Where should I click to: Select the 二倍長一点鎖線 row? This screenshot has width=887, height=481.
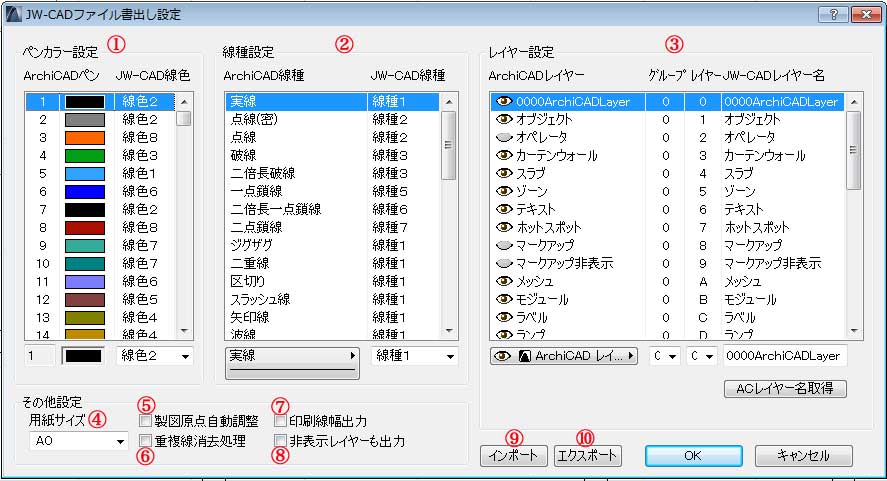pos(332,209)
